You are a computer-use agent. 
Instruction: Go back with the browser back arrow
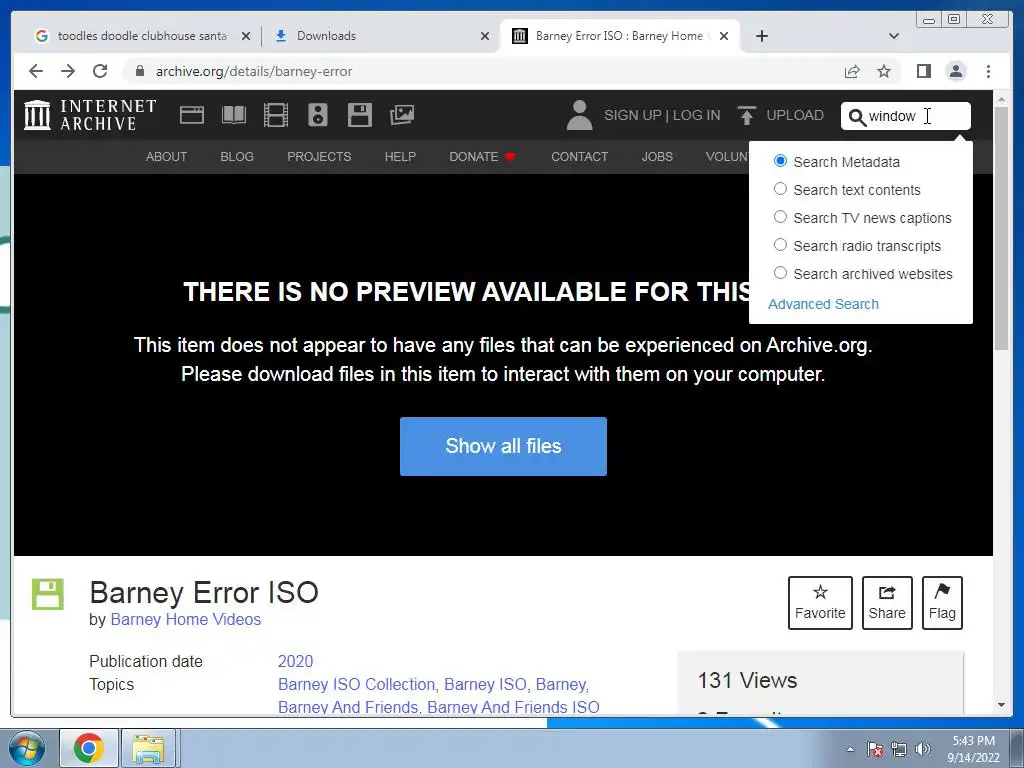[36, 71]
